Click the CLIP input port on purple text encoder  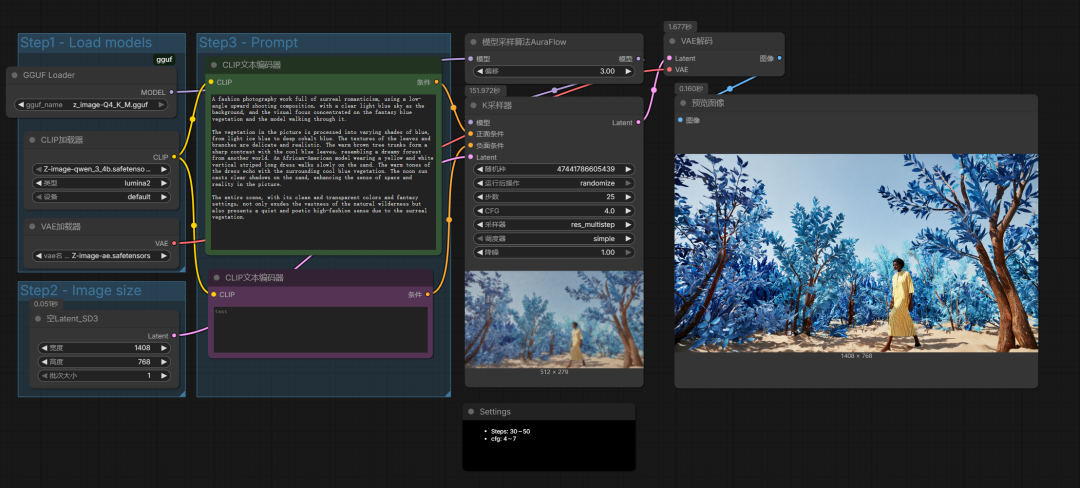[214, 295]
